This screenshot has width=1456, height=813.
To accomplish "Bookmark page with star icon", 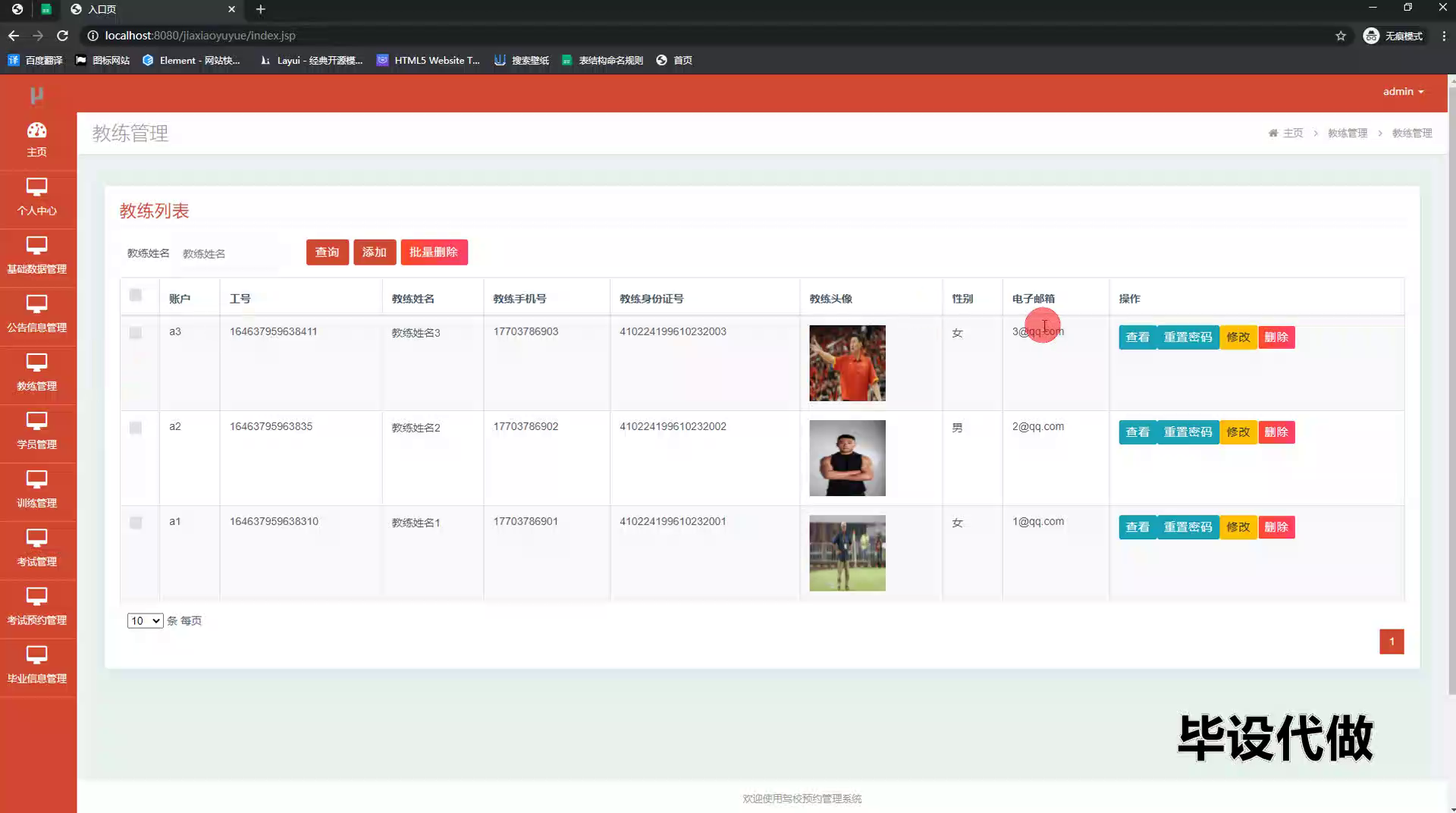I will coord(1341,36).
